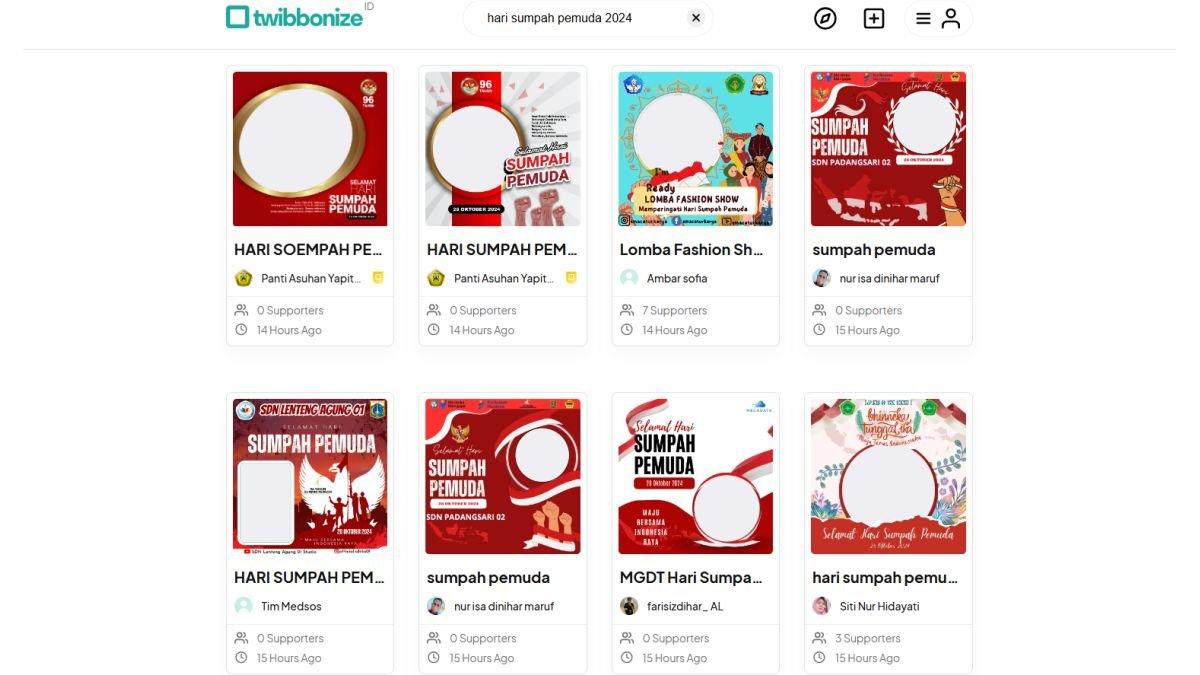Click the 7 Supporters count

pos(674,310)
